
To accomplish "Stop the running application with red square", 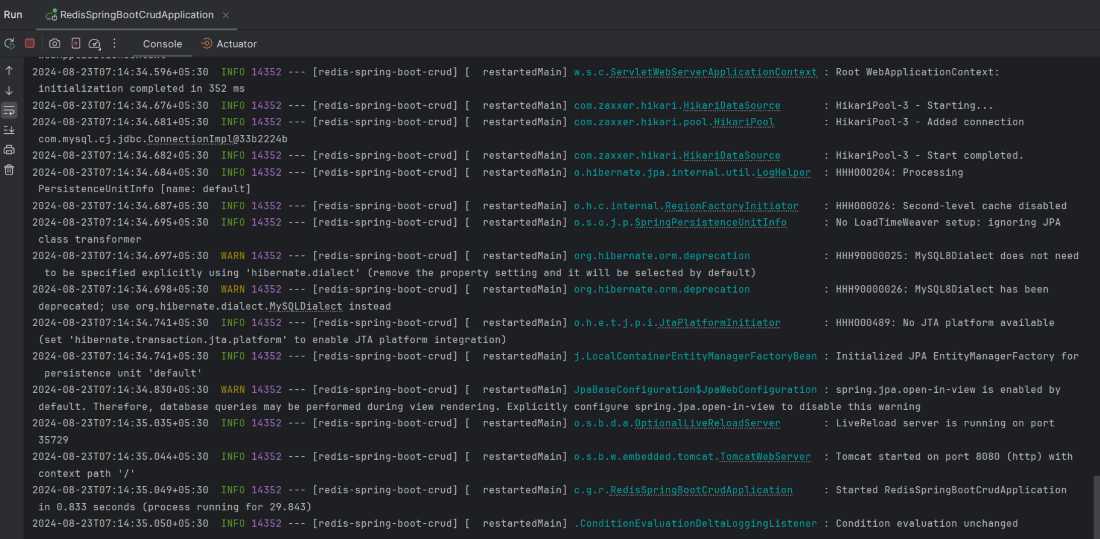I will tap(29, 44).
